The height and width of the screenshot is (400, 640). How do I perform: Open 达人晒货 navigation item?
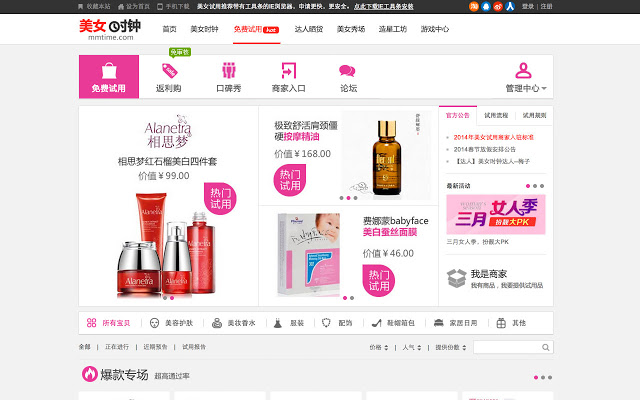click(309, 29)
